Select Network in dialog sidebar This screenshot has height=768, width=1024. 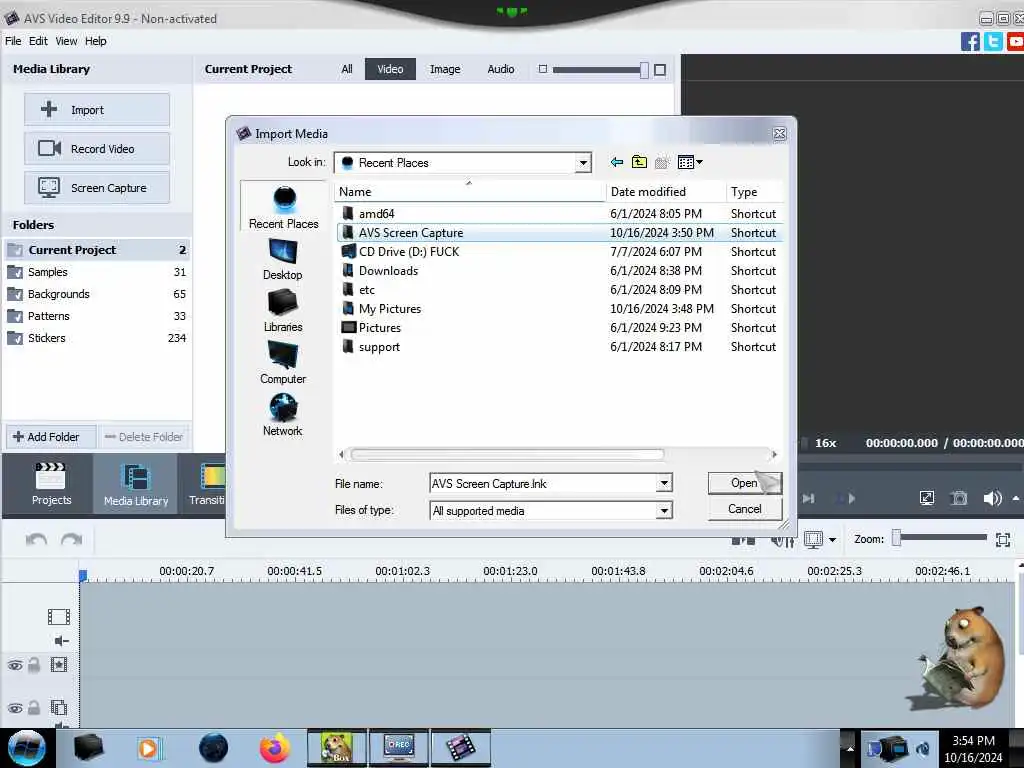pos(283,415)
